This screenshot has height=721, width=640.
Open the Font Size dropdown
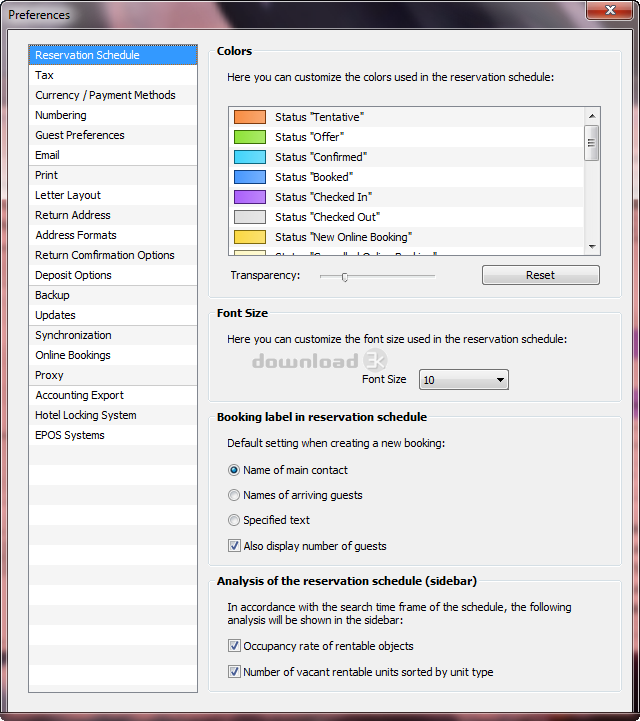(x=463, y=380)
